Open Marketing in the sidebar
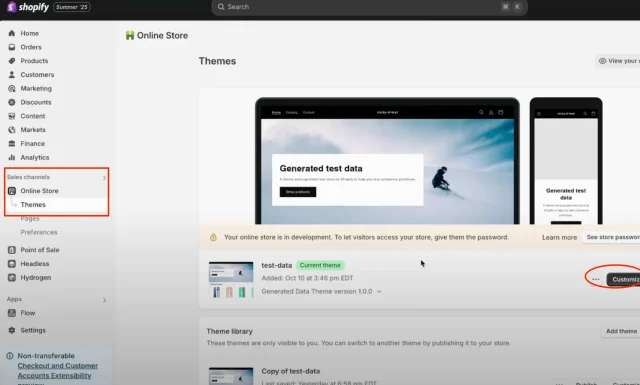The width and height of the screenshot is (640, 385). [x=36, y=89]
